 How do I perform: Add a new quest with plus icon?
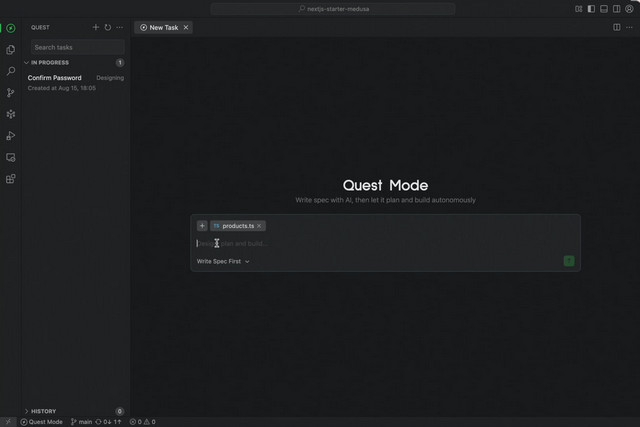[x=96, y=28]
